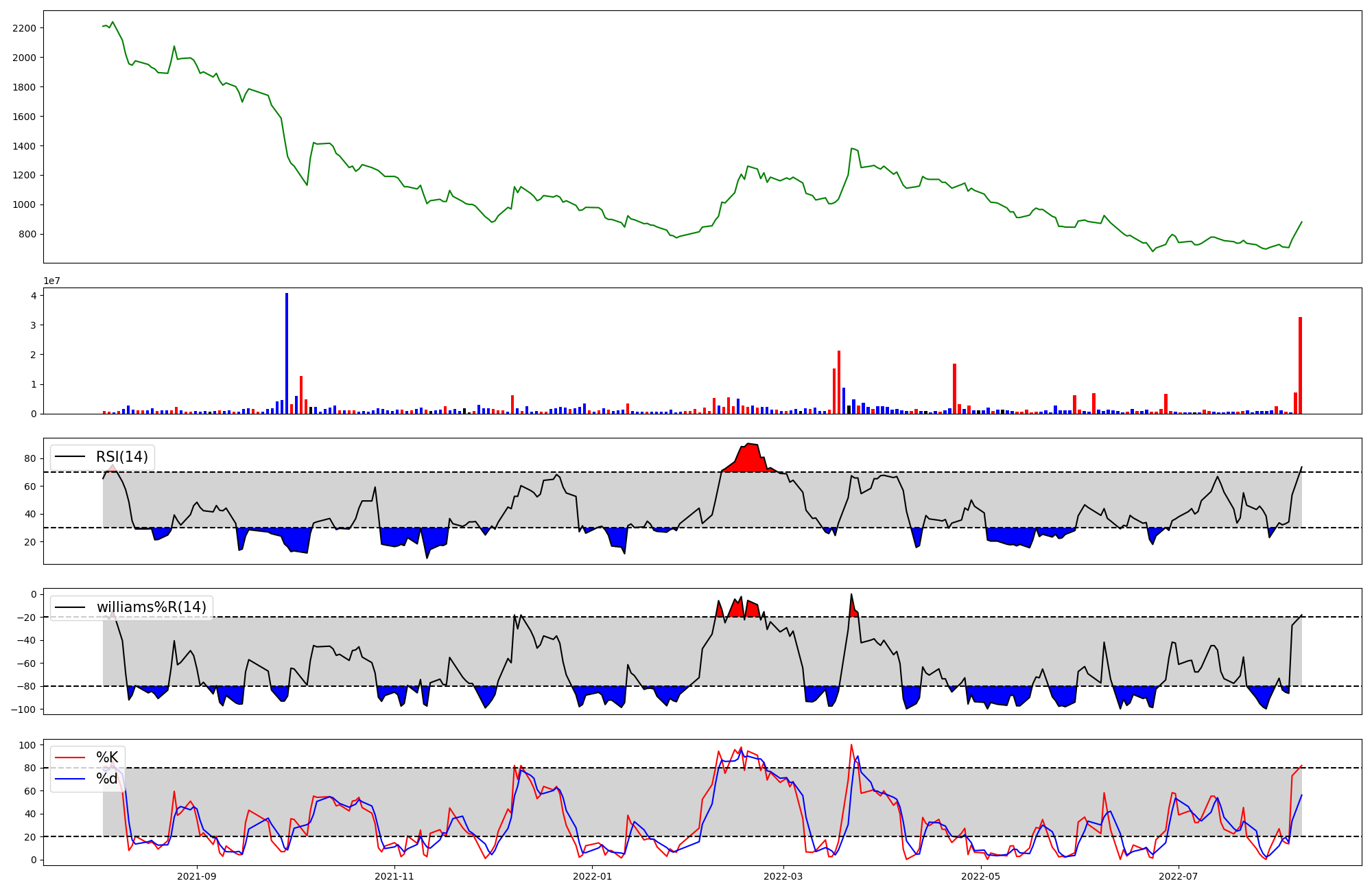
Task: Click the 2022-07 date tick label
Action: coord(1178,876)
